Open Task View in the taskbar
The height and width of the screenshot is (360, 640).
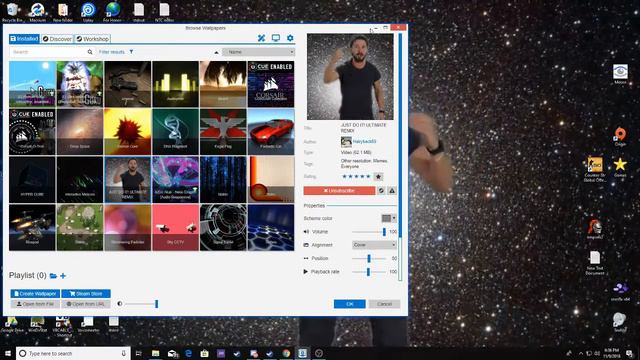(x=138, y=353)
